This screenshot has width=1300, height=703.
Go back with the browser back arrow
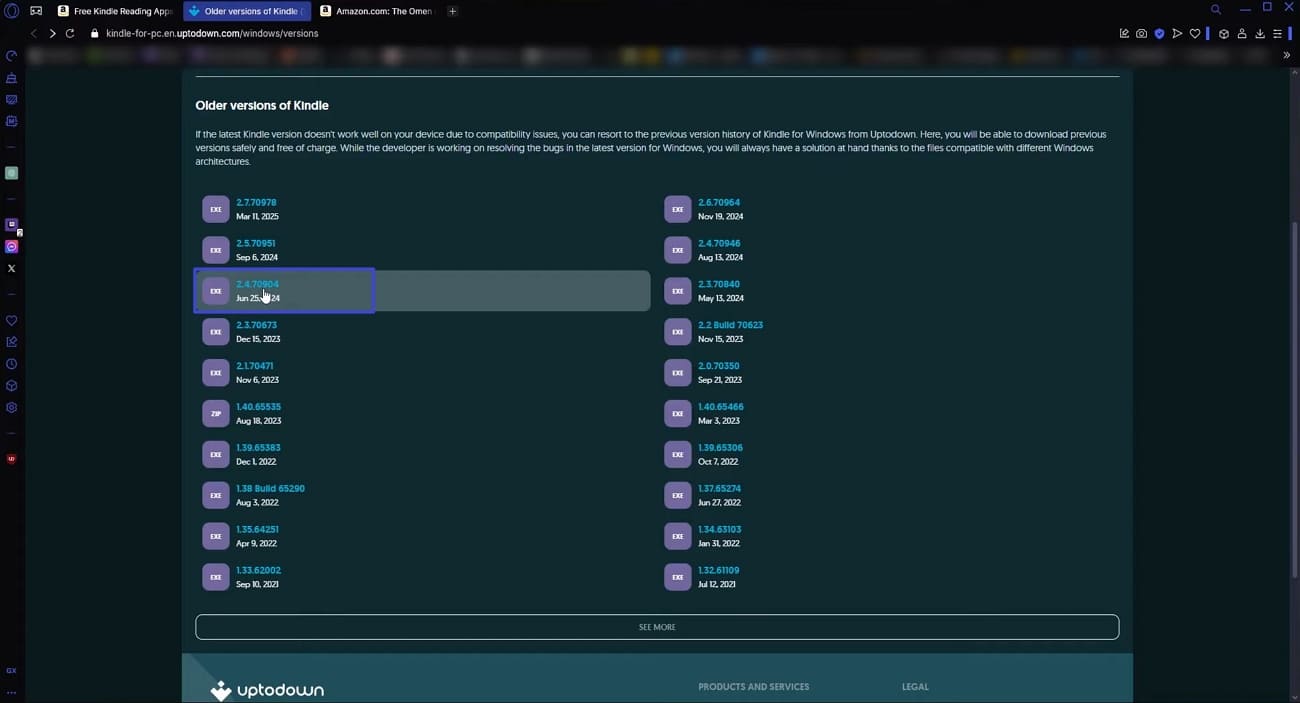(34, 33)
